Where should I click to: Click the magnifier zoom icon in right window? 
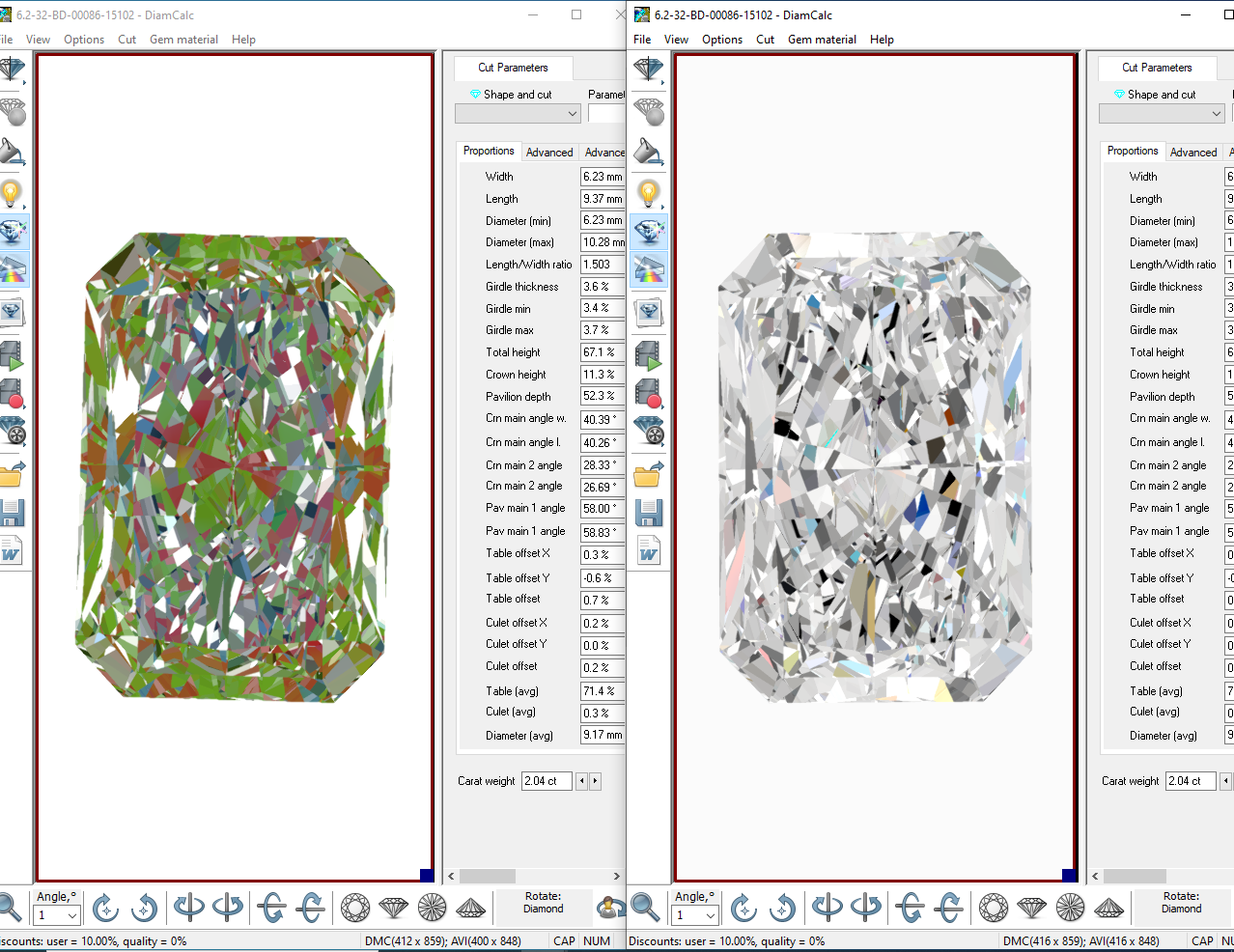click(645, 908)
